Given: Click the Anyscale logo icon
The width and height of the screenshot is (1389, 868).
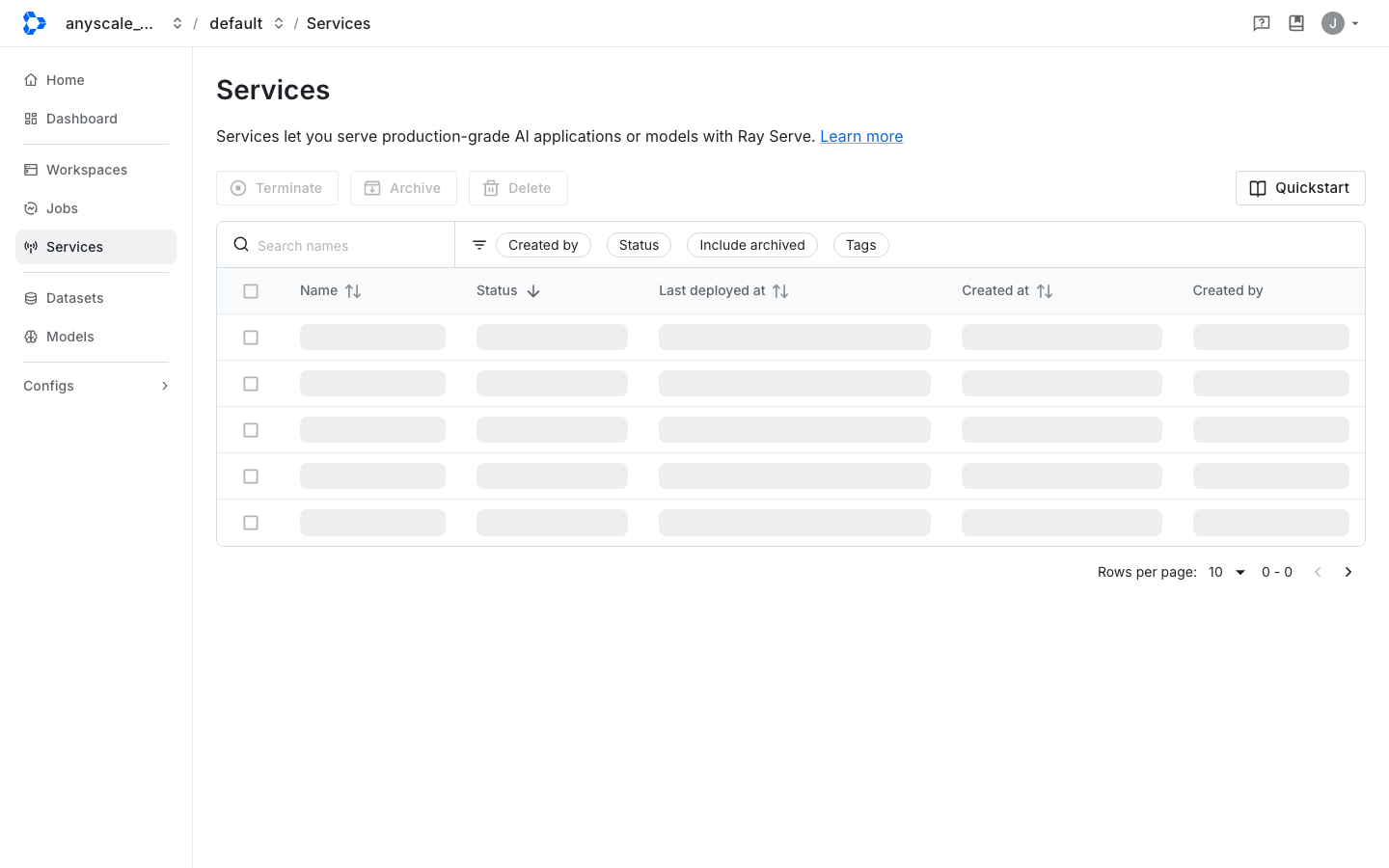Looking at the screenshot, I should point(34,23).
